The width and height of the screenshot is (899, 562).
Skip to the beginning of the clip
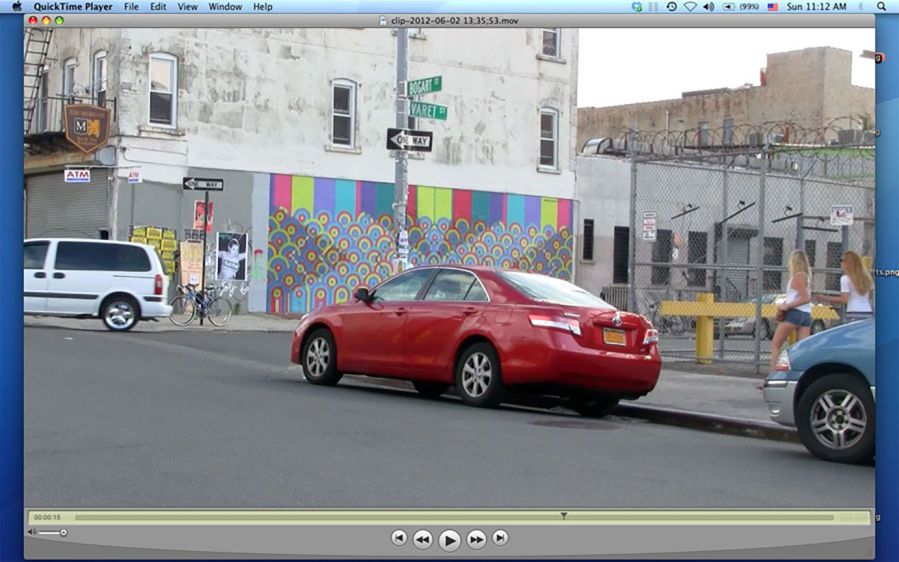point(399,538)
